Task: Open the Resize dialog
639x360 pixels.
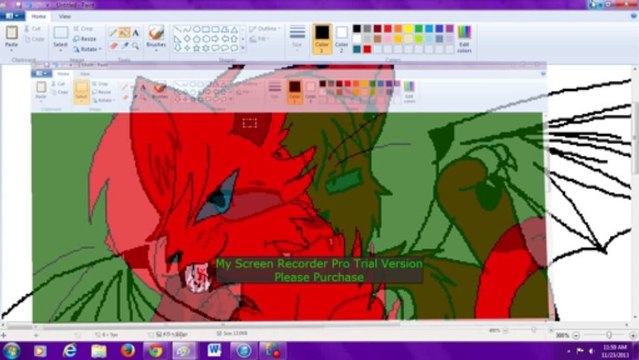Action: [85, 39]
